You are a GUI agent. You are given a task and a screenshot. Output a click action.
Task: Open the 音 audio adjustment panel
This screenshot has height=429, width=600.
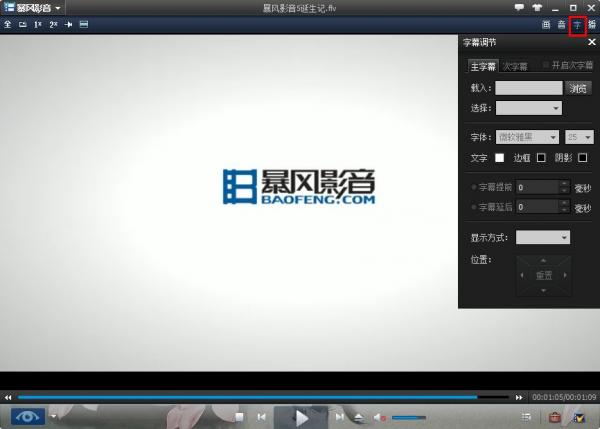(561, 25)
